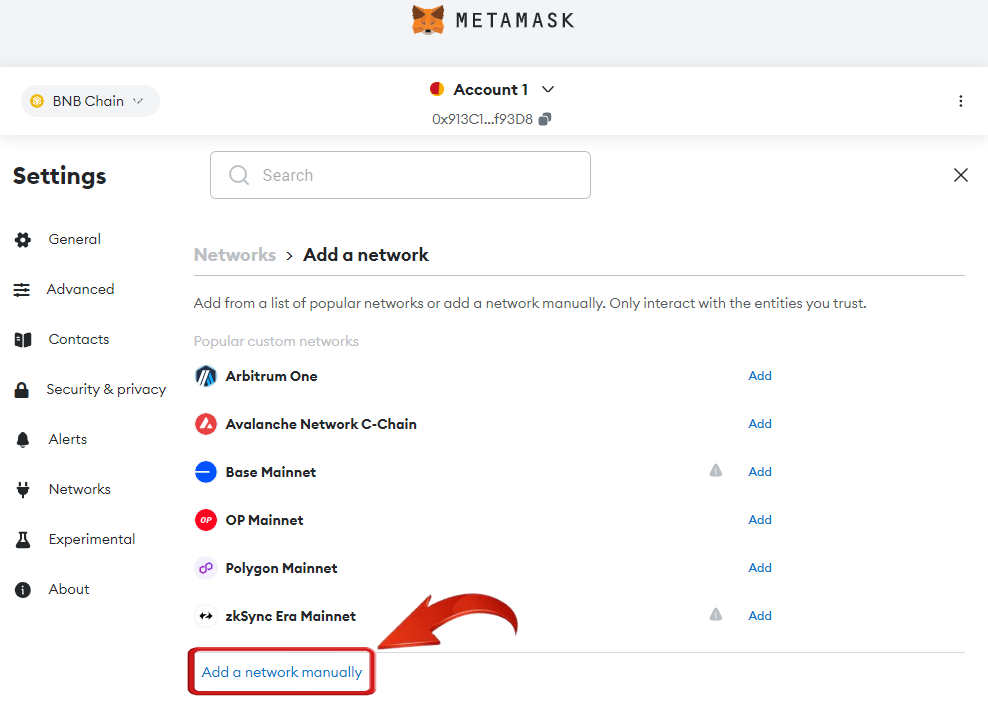Click the Networks breadcrumb link
This screenshot has height=704, width=988.
234,255
